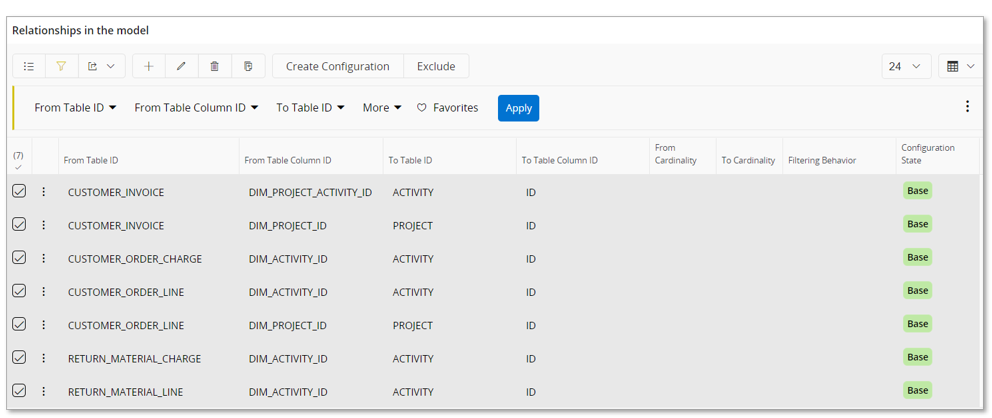
Task: Click the list view icon in toolbar
Action: pyautogui.click(x=29, y=67)
